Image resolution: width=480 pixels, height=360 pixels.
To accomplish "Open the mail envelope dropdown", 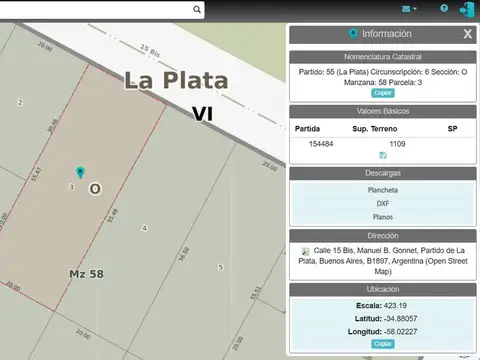I will (x=409, y=9).
